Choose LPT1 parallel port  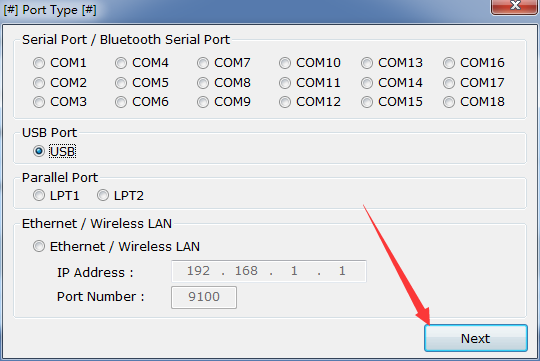click(x=39, y=196)
